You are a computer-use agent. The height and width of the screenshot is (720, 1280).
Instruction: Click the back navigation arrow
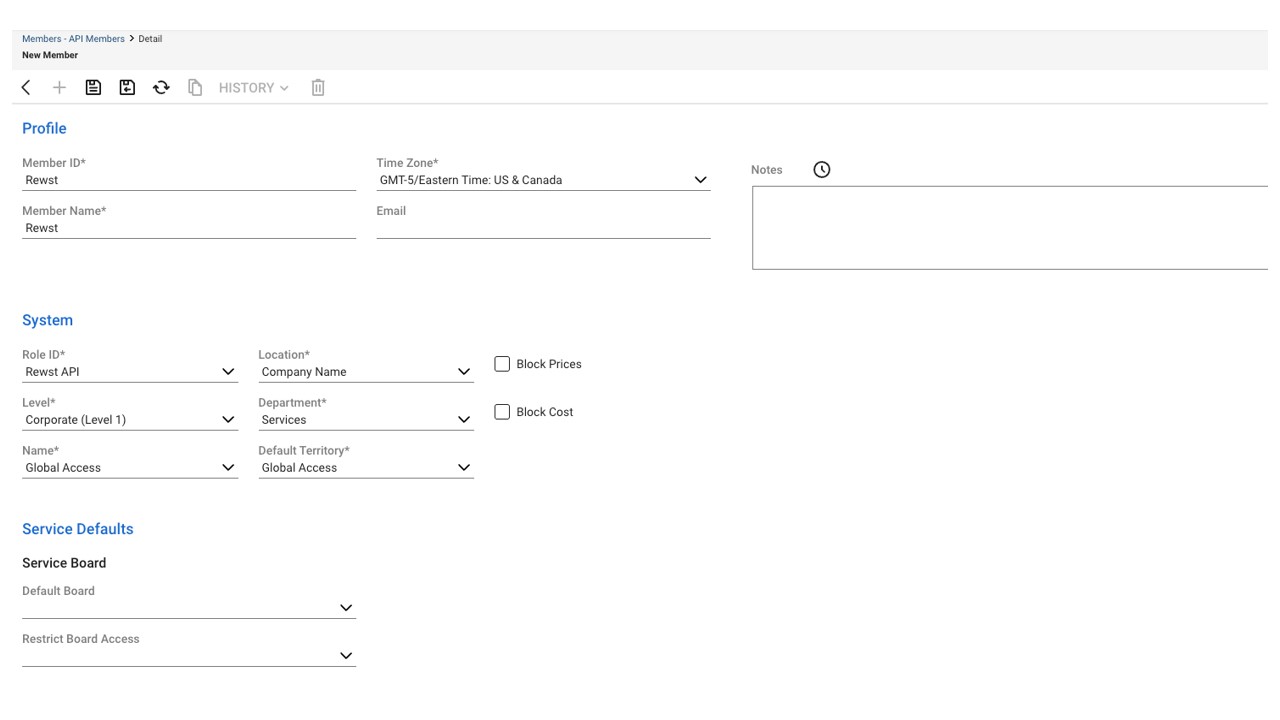coord(25,87)
